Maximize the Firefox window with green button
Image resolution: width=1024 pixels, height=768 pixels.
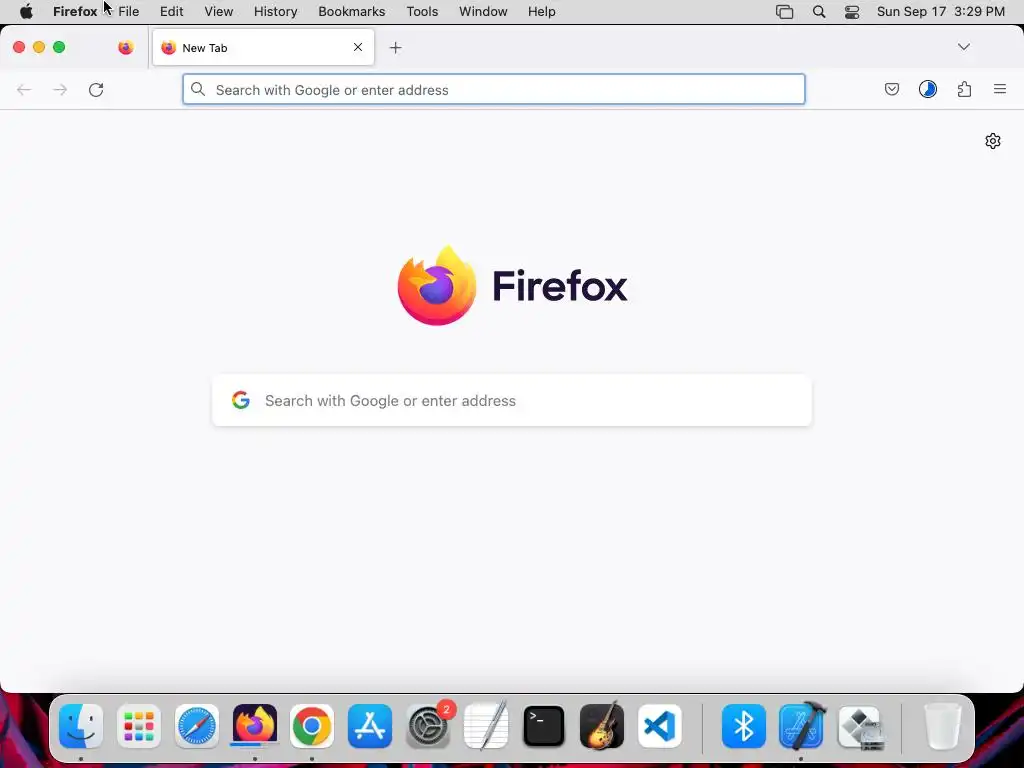click(59, 47)
